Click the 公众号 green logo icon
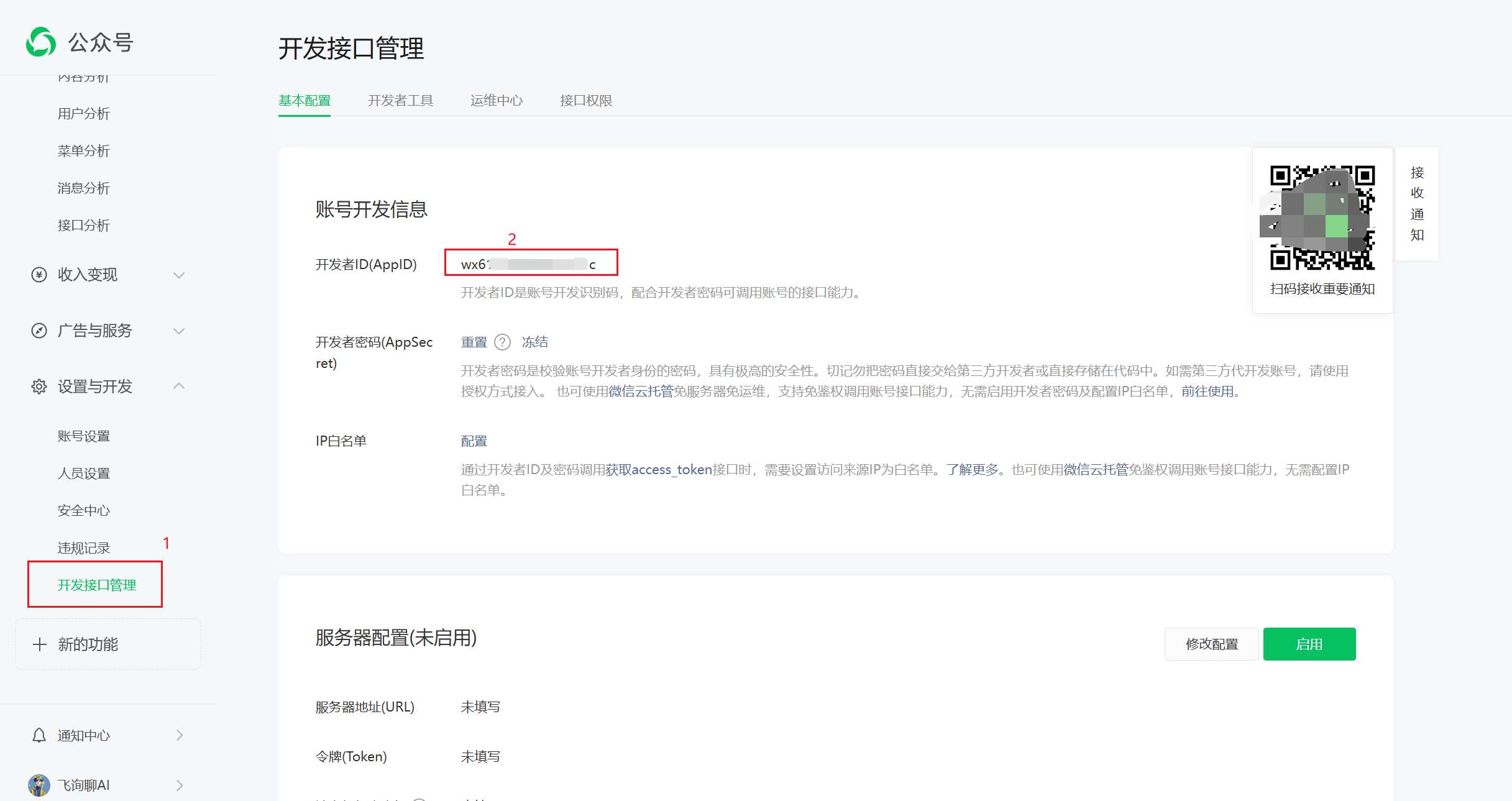The height and width of the screenshot is (801, 1512). (41, 42)
